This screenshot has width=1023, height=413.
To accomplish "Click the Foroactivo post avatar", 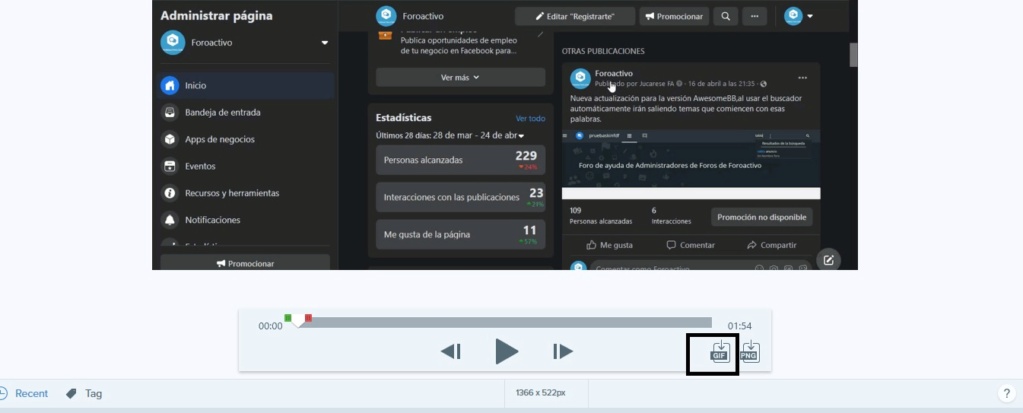I will tap(580, 79).
